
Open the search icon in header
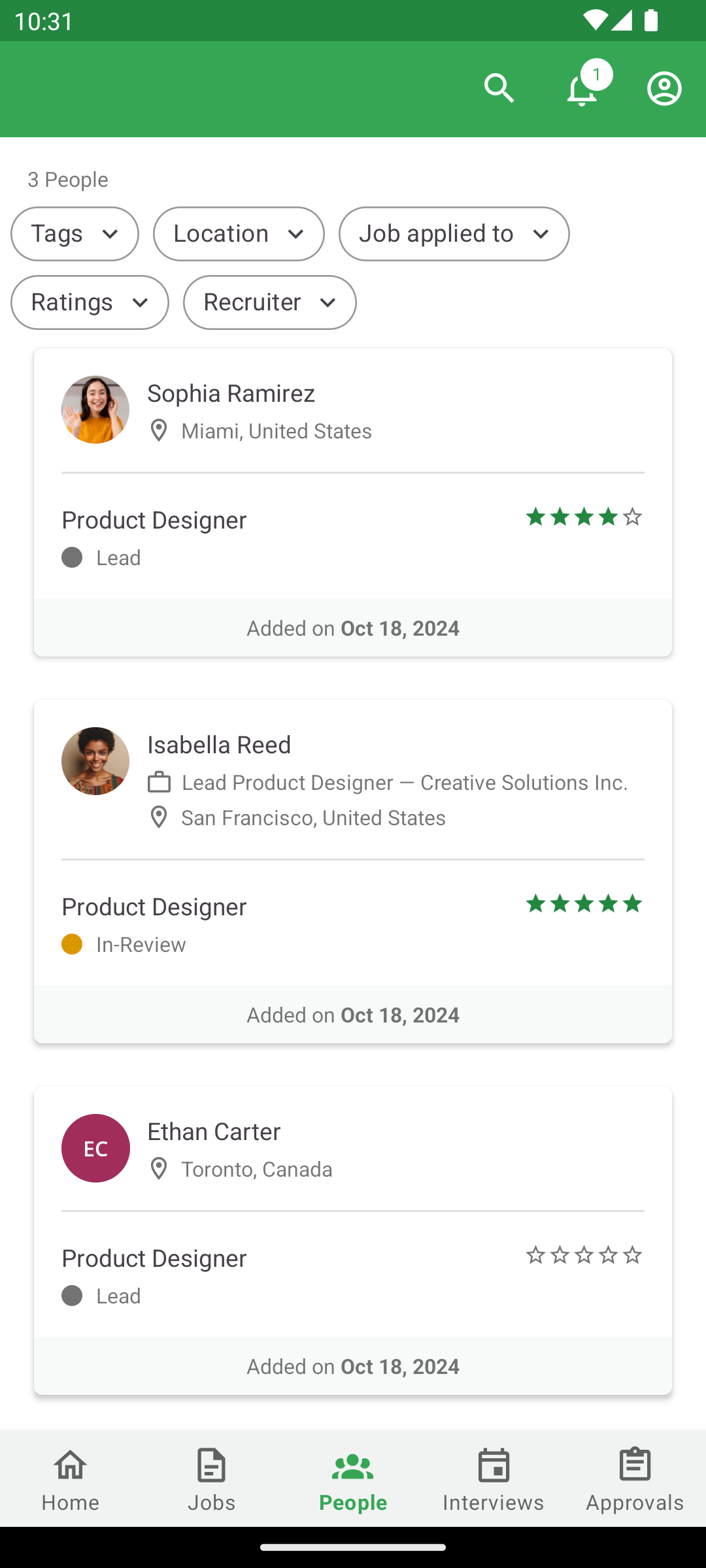[499, 88]
